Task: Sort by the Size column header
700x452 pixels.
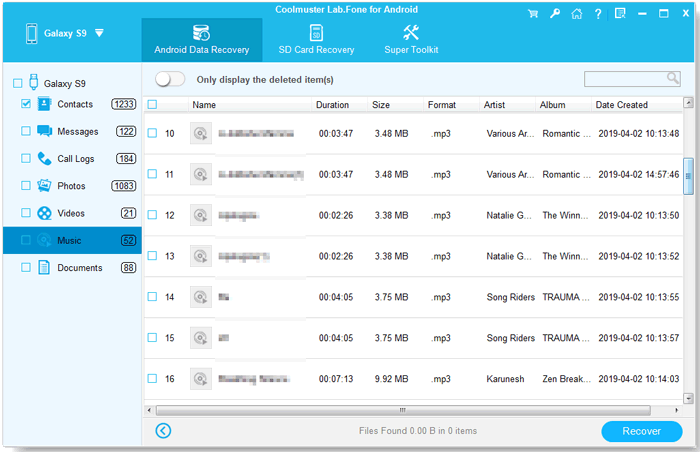Action: click(x=395, y=105)
